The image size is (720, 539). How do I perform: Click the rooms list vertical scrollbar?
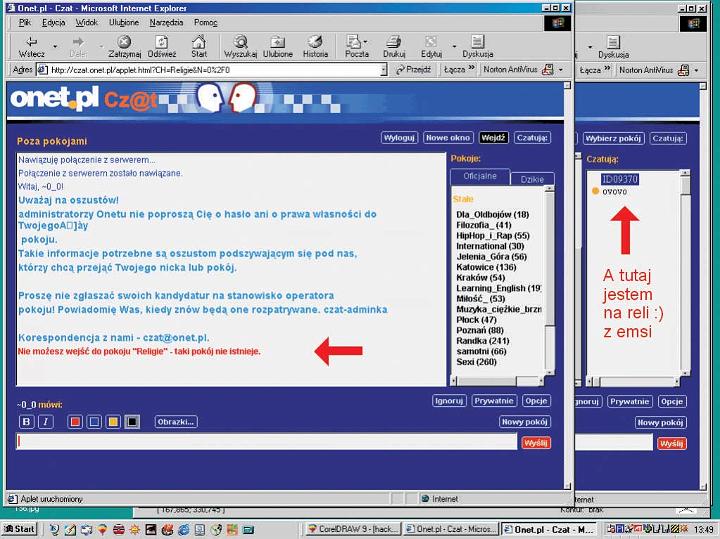tap(549, 281)
